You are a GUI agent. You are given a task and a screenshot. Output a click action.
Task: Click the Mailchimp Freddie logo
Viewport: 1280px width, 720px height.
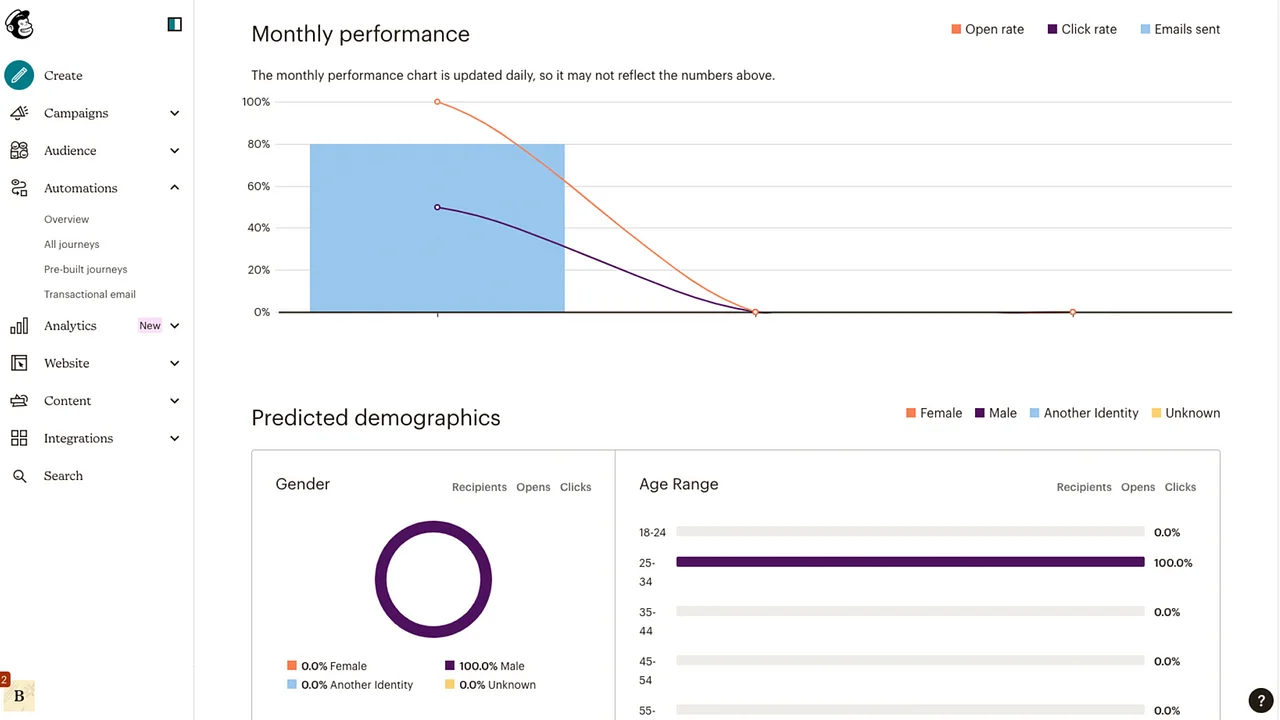pyautogui.click(x=19, y=24)
